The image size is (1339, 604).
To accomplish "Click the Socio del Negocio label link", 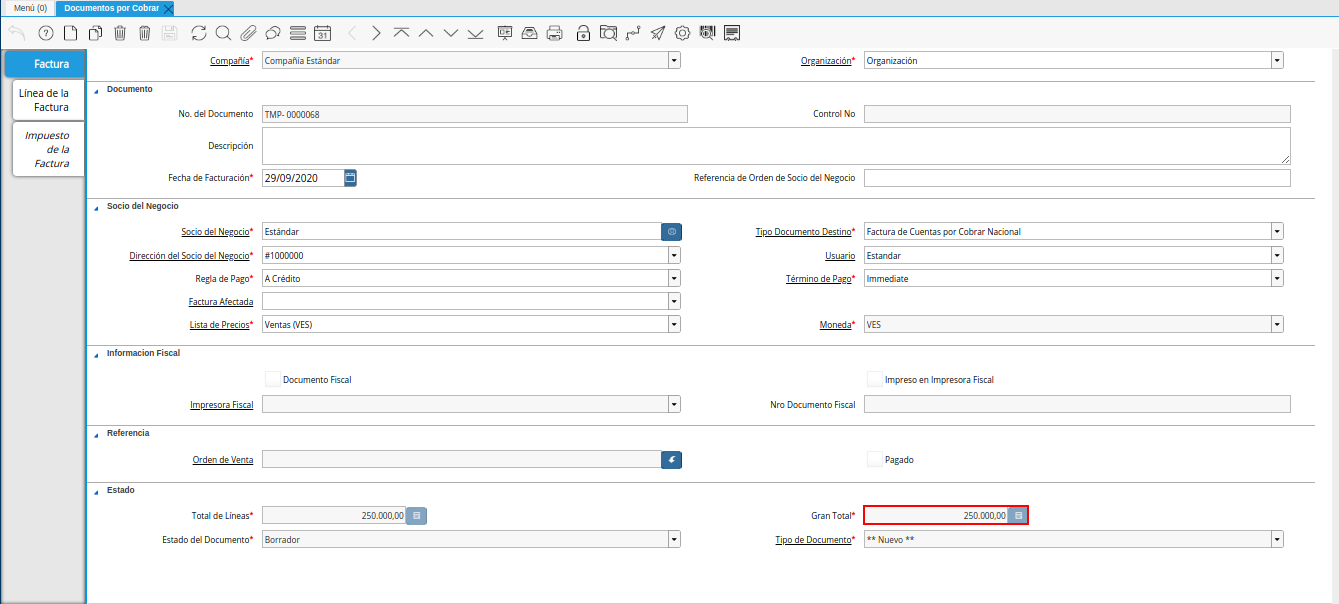I will [214, 232].
